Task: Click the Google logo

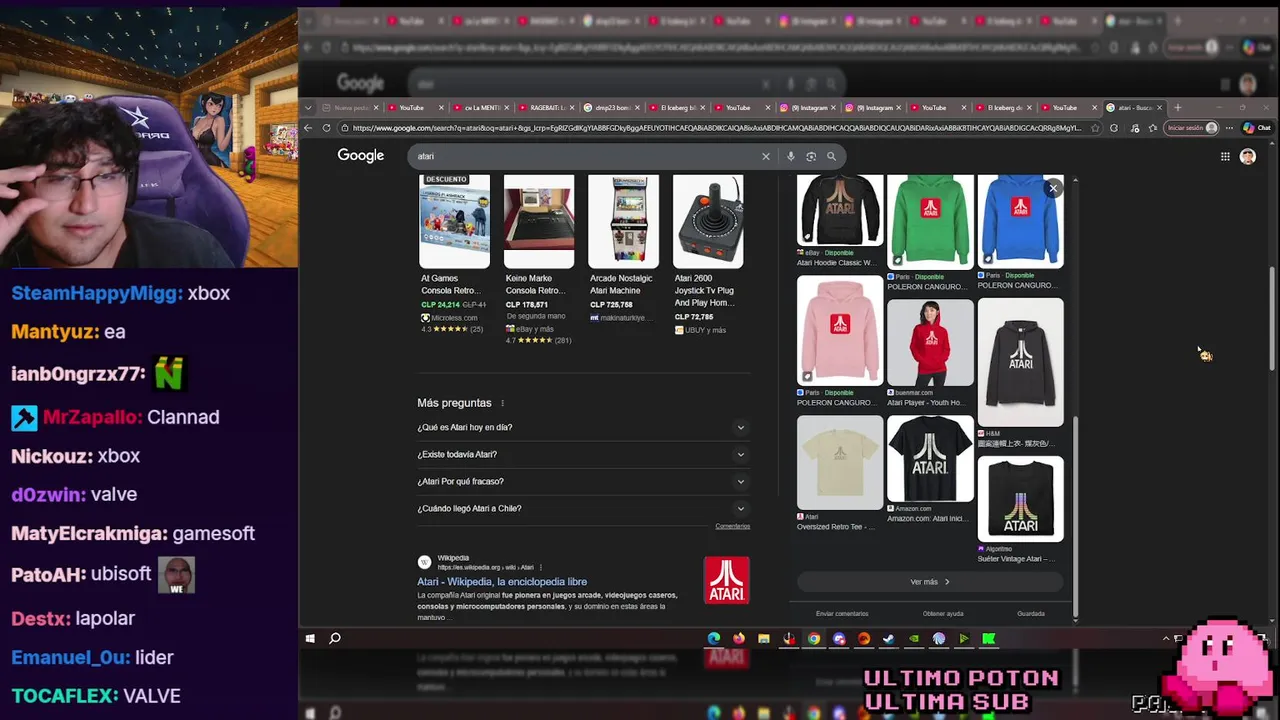Action: click(x=361, y=155)
